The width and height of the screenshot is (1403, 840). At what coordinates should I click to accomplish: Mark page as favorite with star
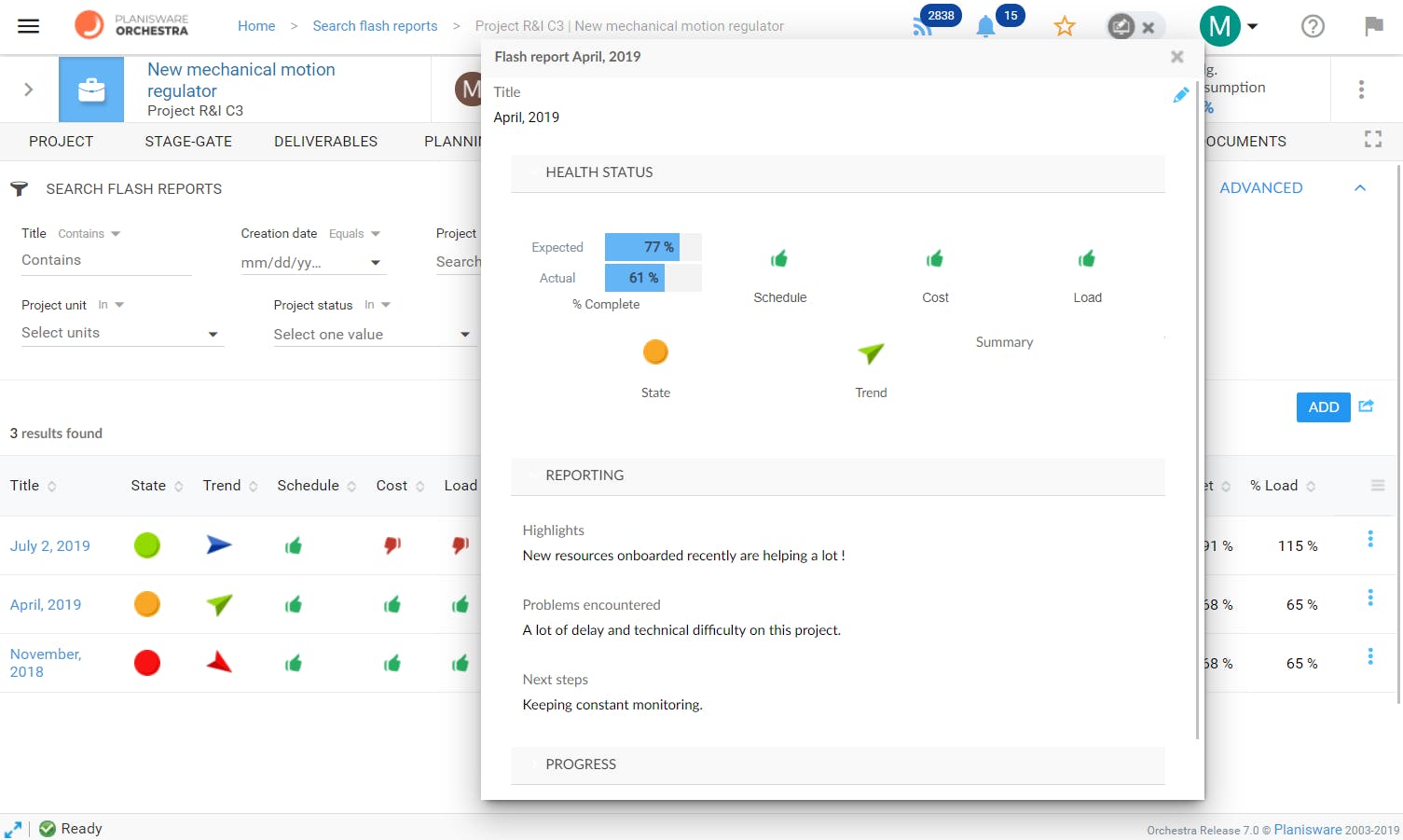pos(1065,26)
